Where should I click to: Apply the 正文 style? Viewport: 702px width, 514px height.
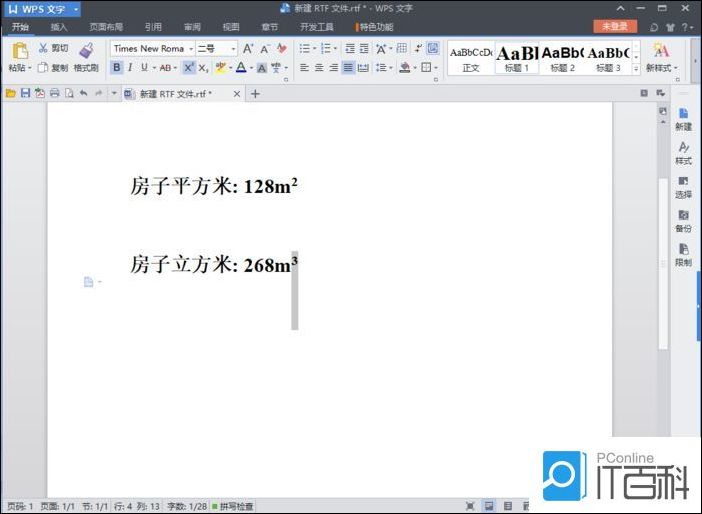(471, 59)
